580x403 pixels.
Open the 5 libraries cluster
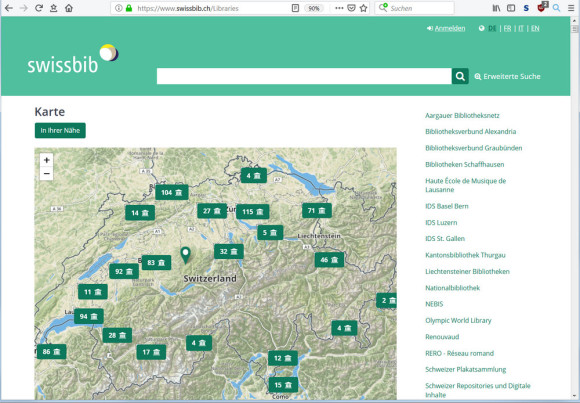(x=270, y=233)
